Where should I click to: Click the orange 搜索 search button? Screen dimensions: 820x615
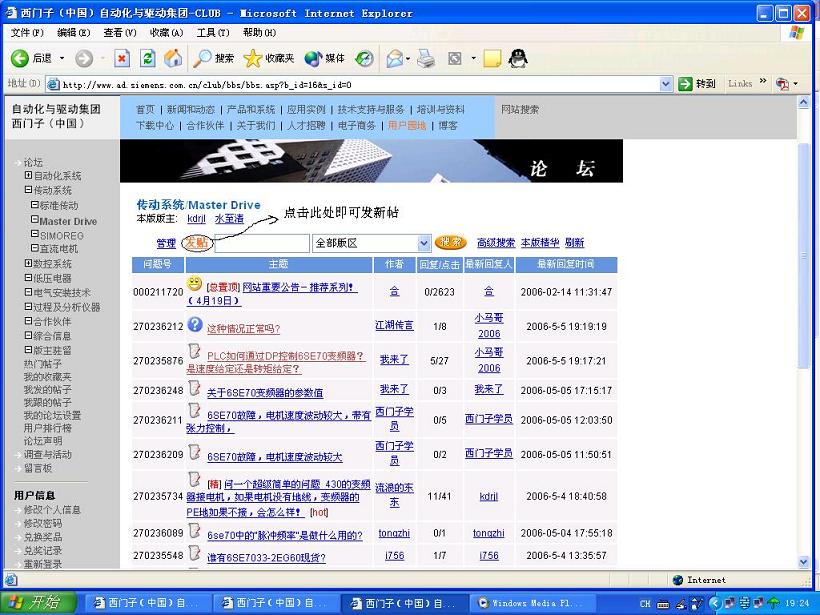click(450, 242)
